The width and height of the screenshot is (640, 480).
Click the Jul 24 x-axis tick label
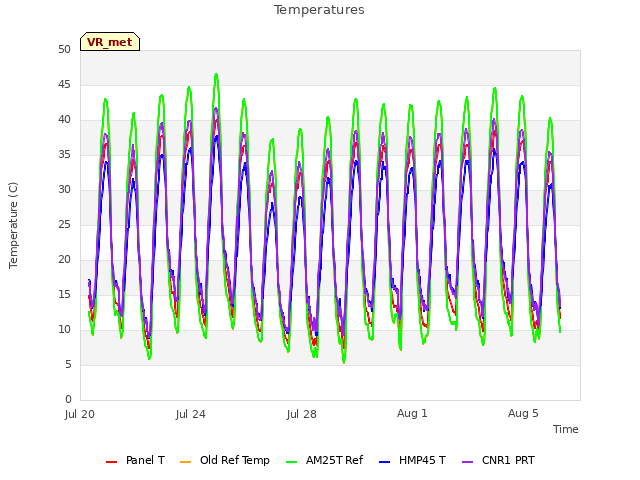click(191, 414)
